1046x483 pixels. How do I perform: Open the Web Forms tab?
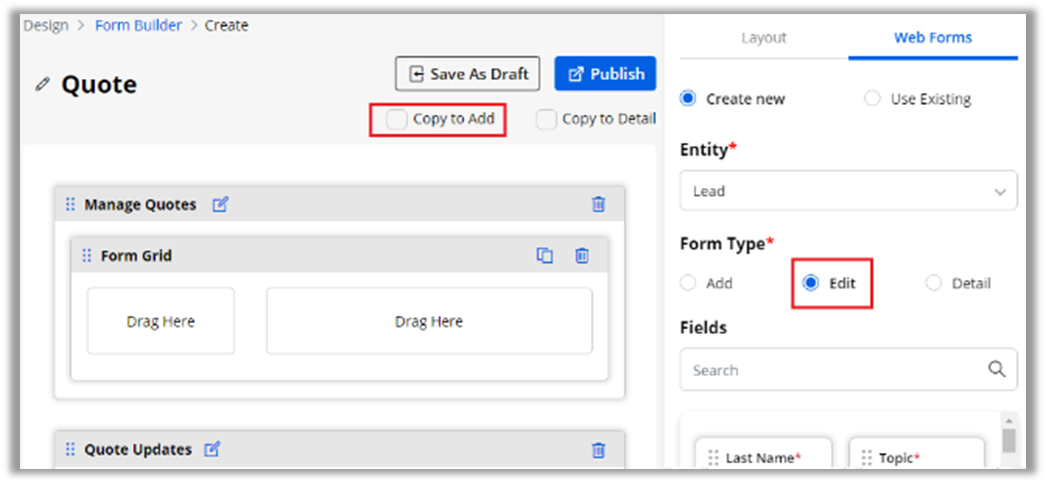(x=932, y=38)
